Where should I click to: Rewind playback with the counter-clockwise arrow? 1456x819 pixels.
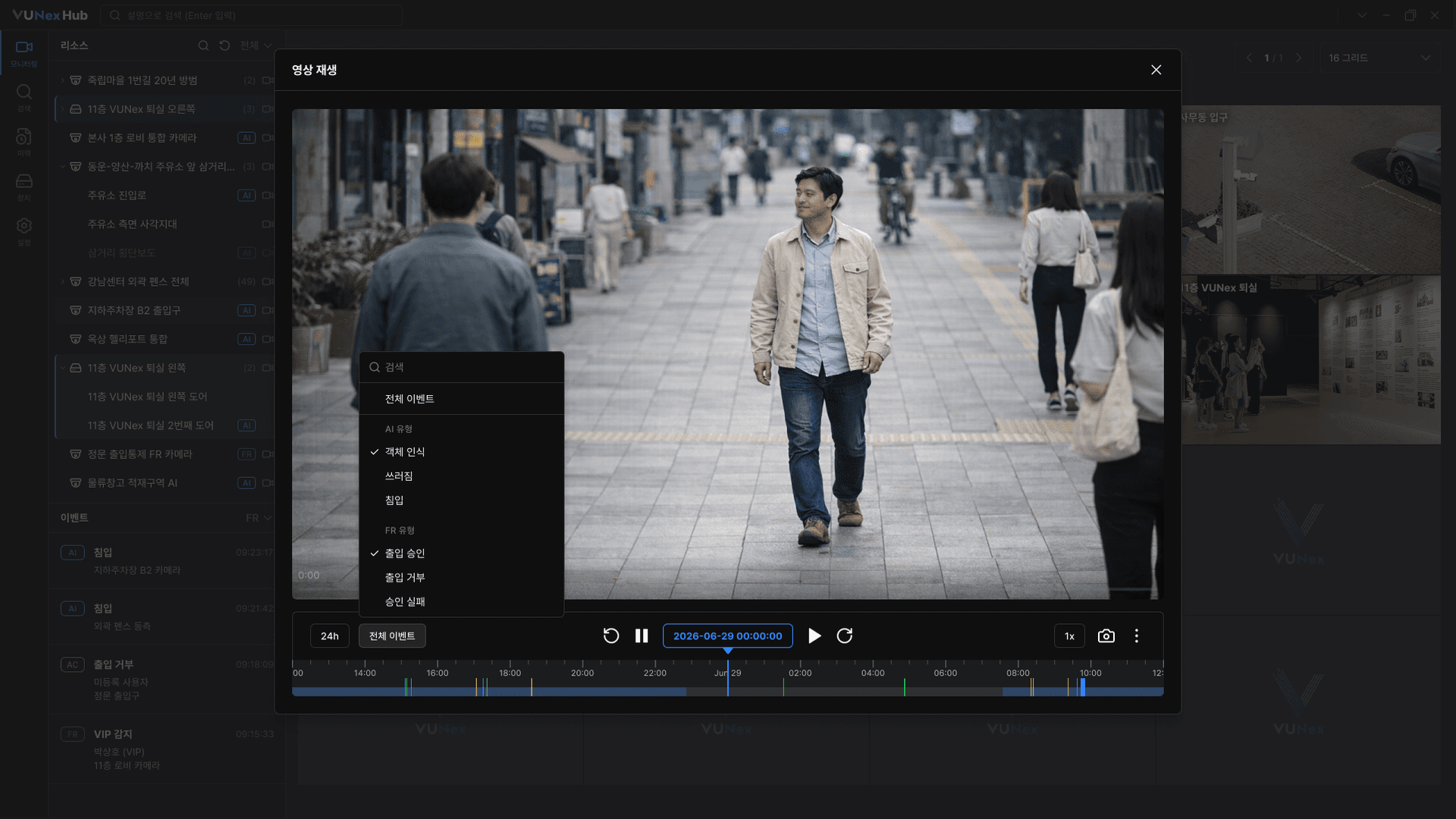(611, 636)
